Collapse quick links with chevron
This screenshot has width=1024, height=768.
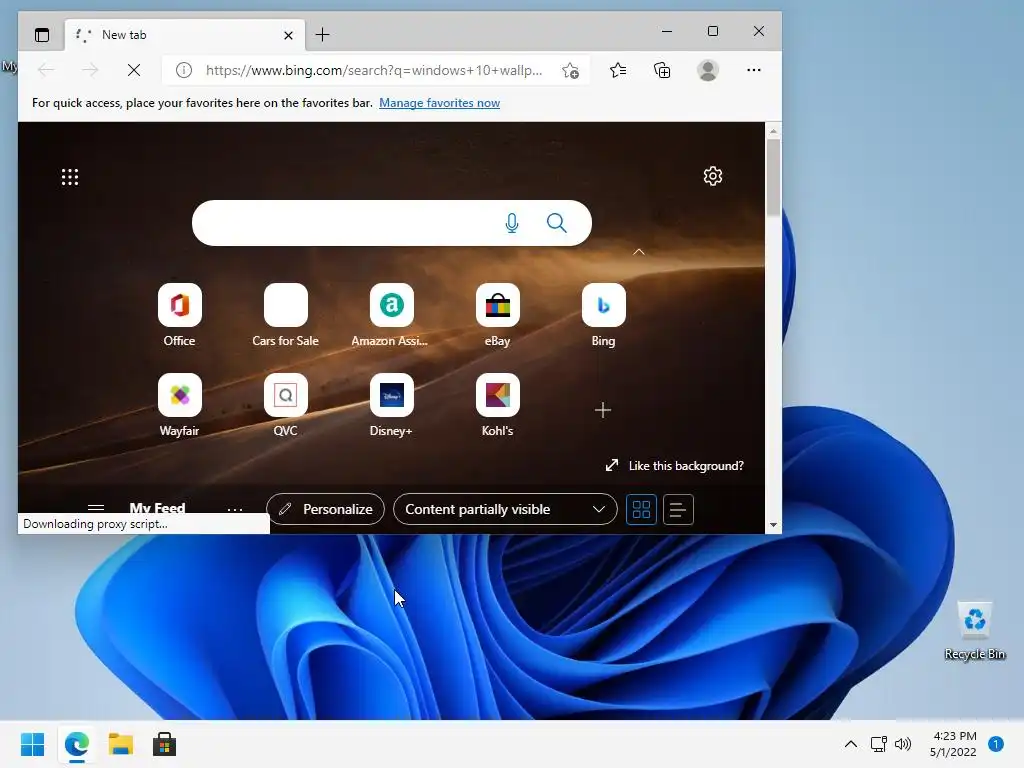pyautogui.click(x=639, y=251)
